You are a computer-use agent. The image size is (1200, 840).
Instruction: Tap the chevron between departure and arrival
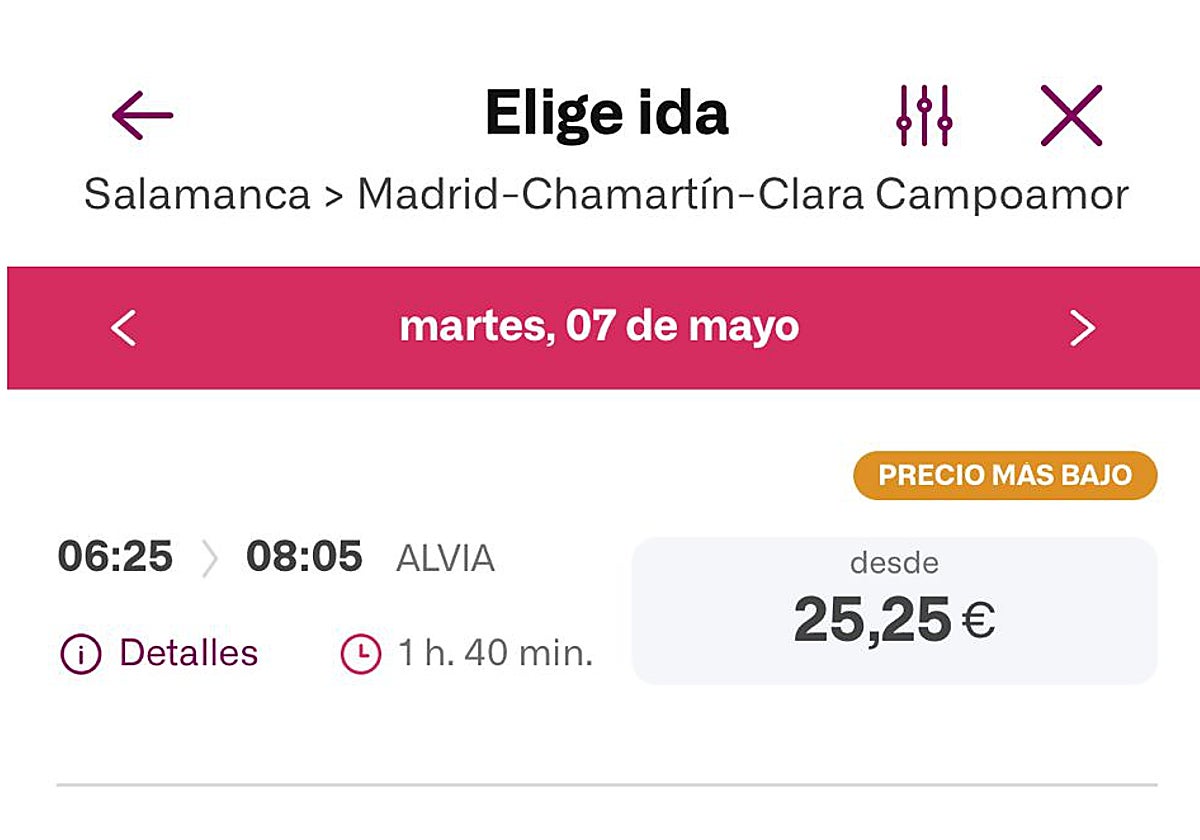click(x=209, y=558)
